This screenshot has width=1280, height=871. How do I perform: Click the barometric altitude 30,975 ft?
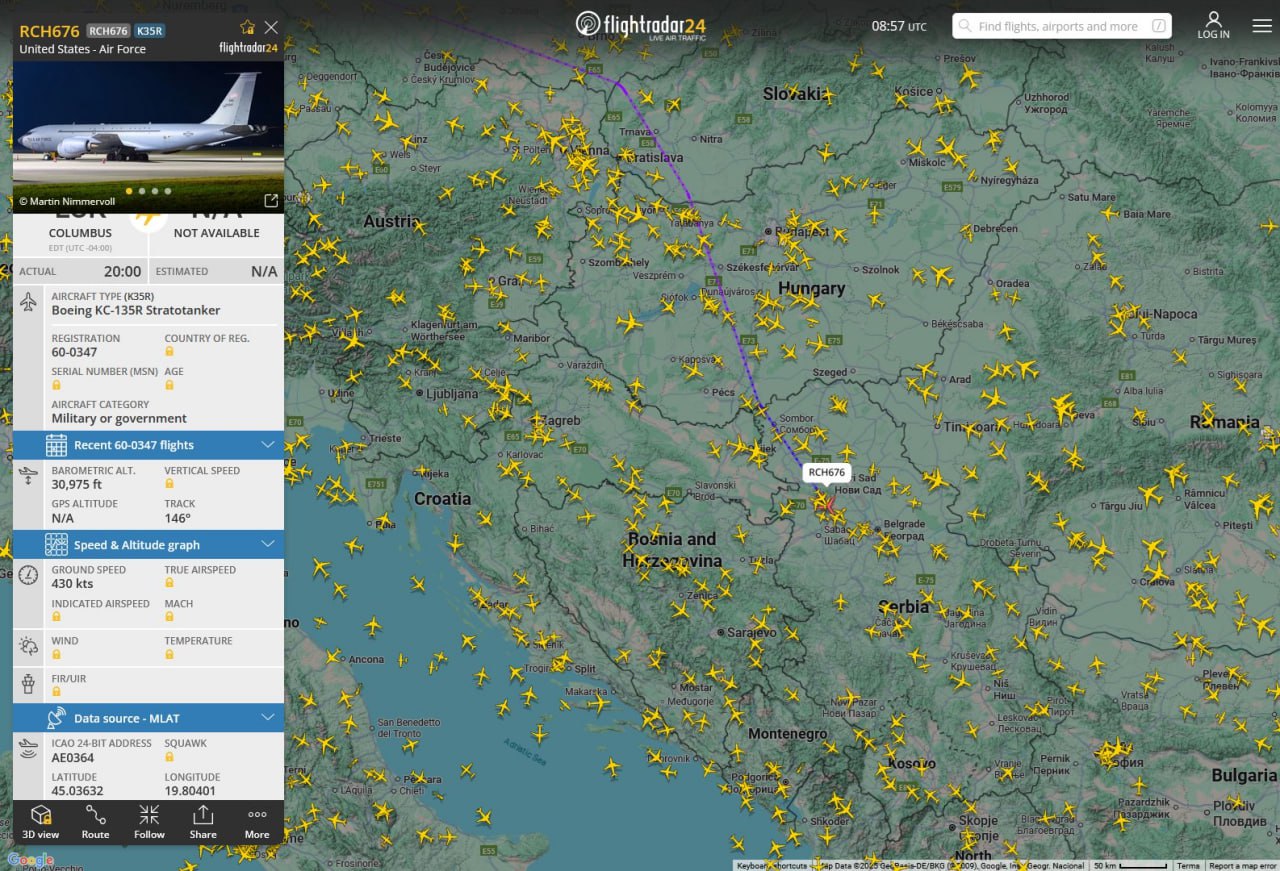77,484
